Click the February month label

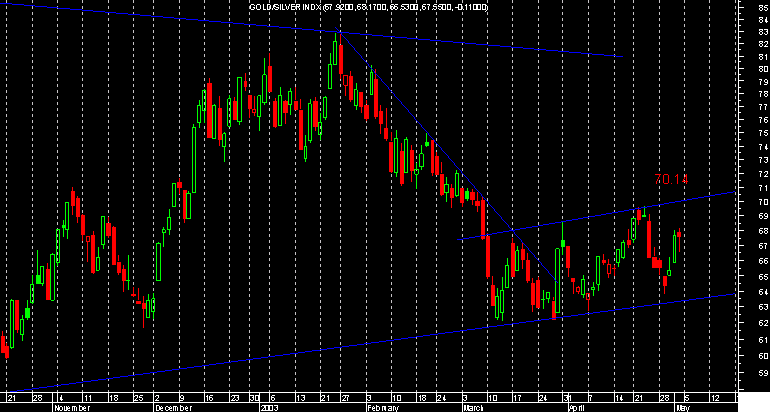tap(384, 408)
